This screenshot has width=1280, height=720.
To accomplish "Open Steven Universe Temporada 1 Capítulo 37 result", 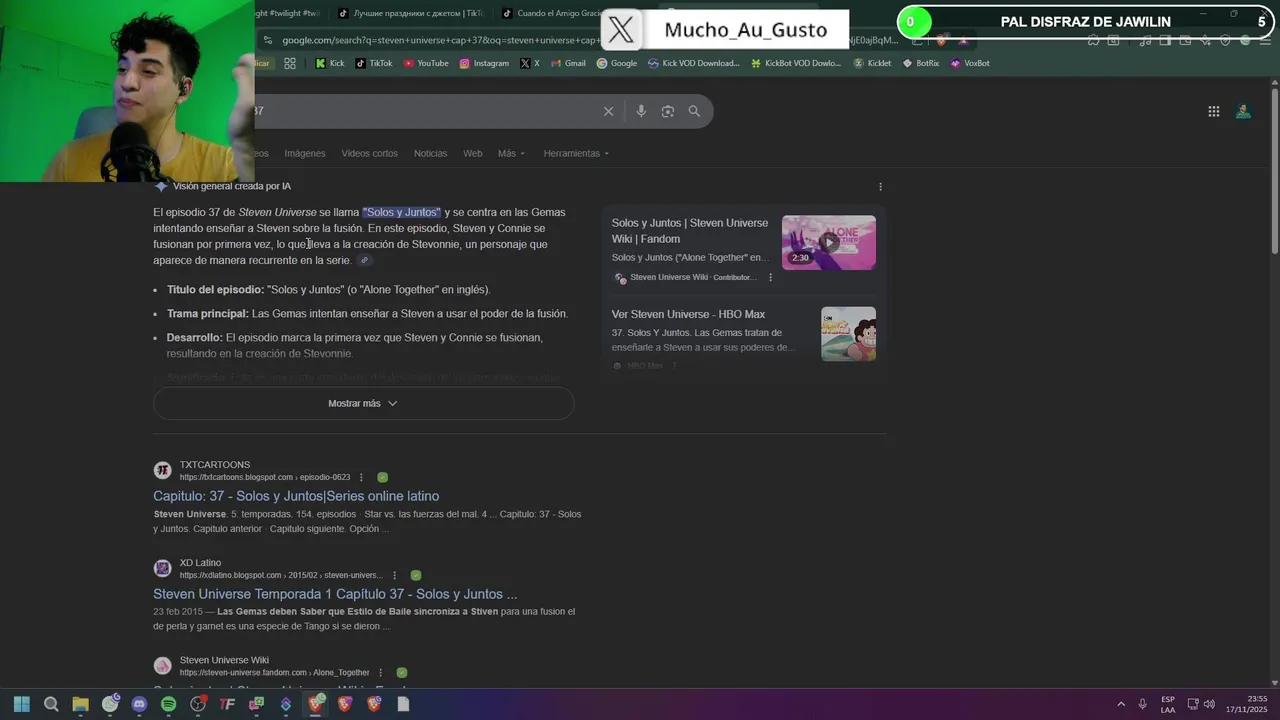I will (x=335, y=594).
